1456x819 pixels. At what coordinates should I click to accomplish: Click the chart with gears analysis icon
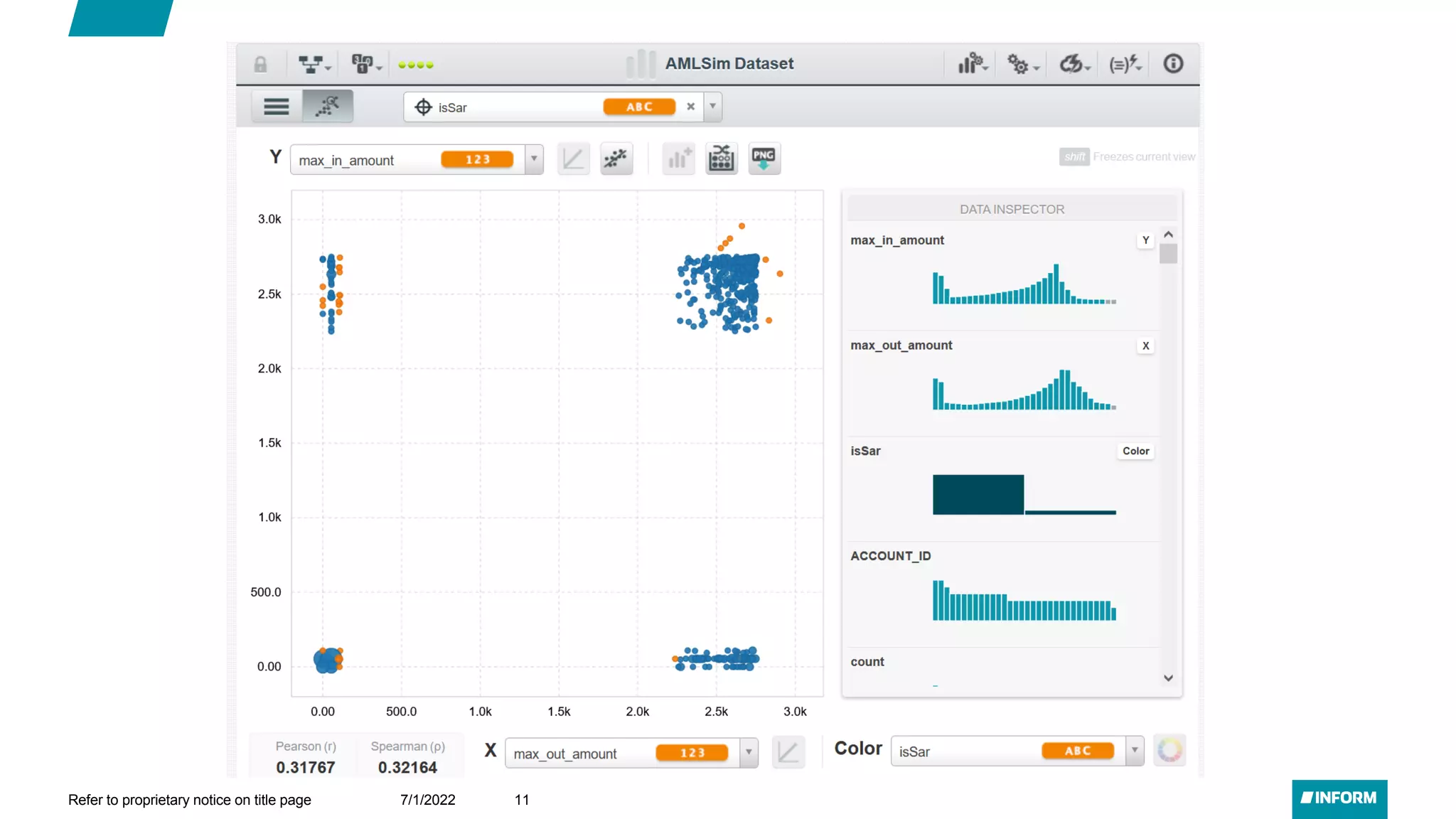[x=972, y=64]
